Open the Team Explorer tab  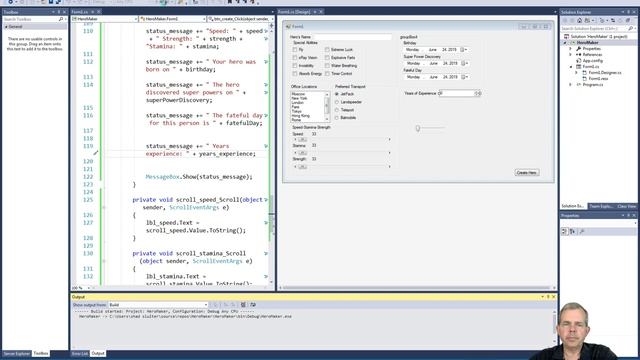(x=600, y=206)
